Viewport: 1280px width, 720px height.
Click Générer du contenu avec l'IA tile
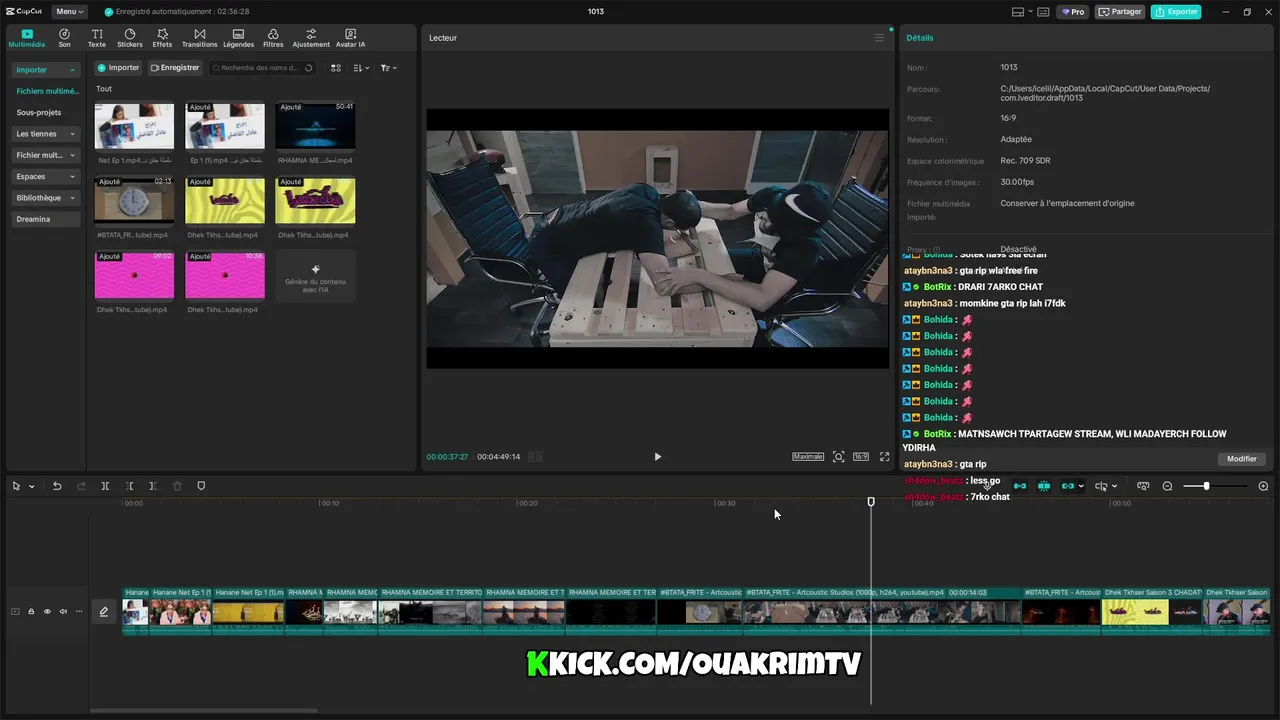click(315, 276)
